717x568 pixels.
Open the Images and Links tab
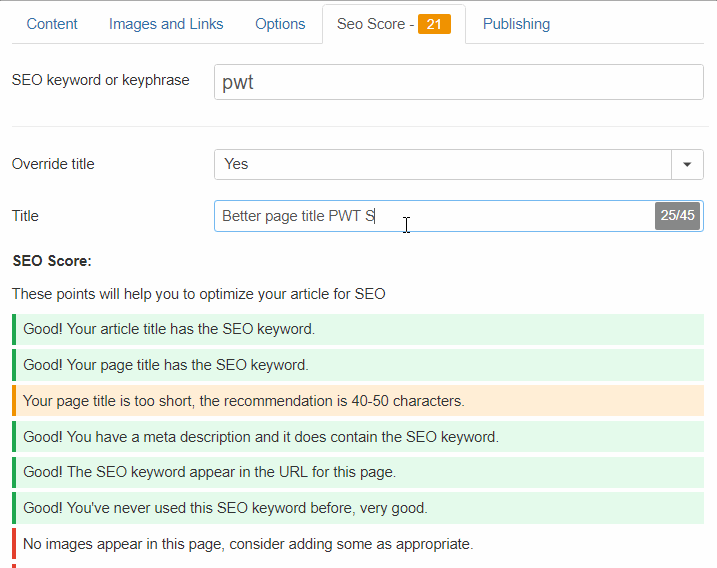point(166,24)
